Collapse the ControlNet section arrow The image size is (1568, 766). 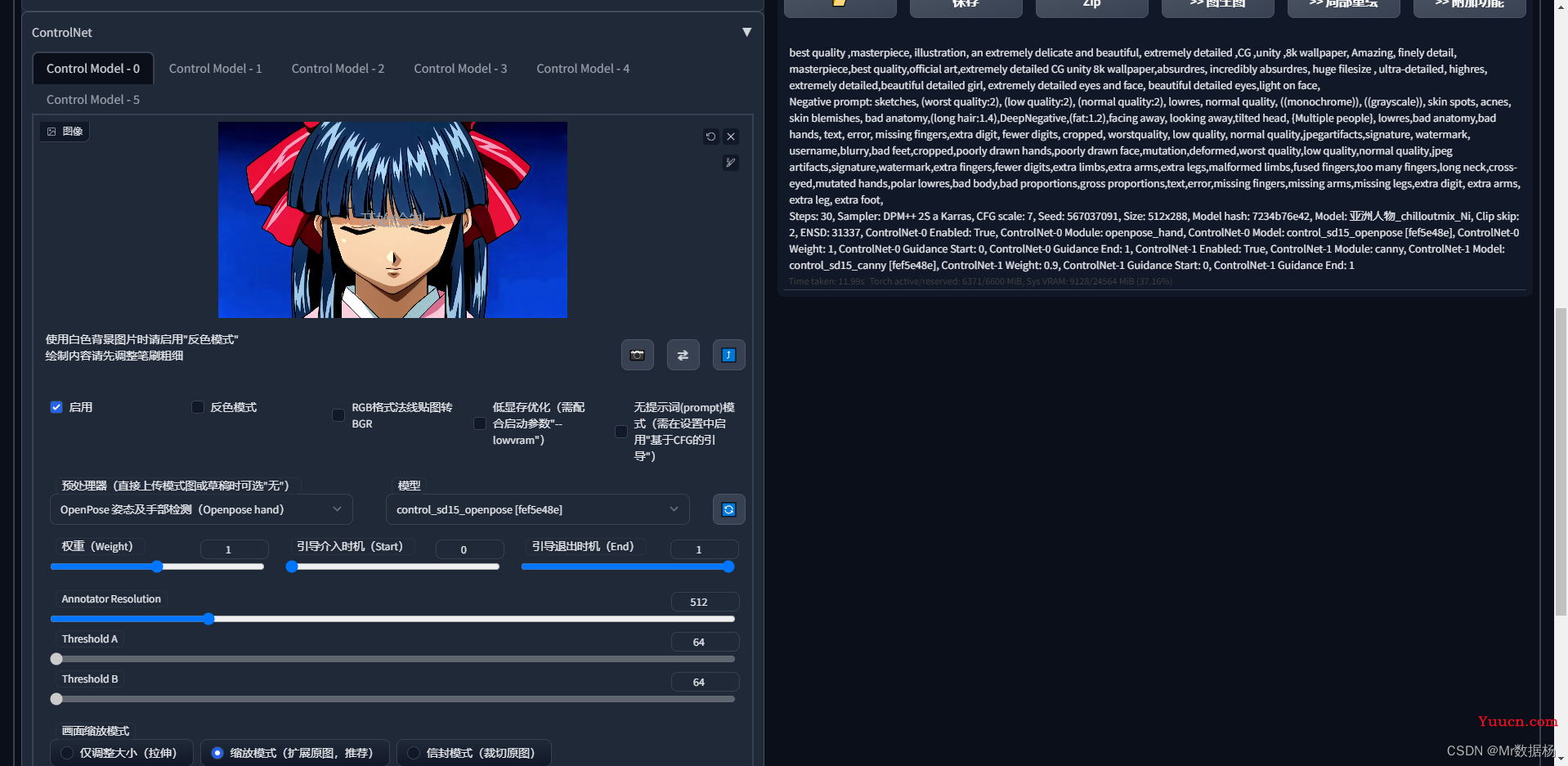coord(746,32)
